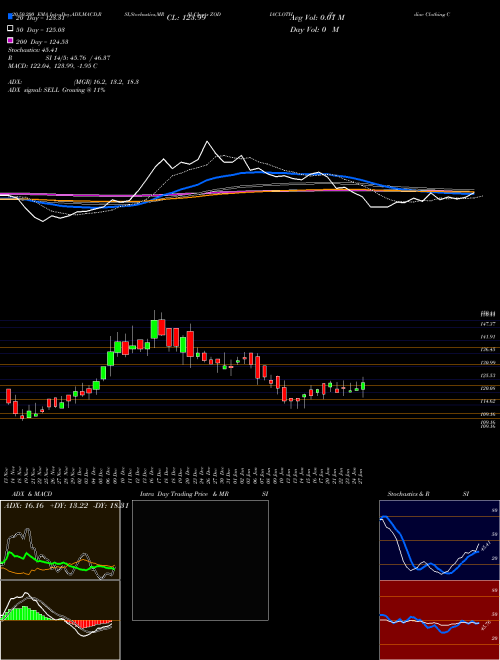The image size is (500, 660).
Task: Click the 'CL: 123.99' closing price label
Action: [186, 18]
